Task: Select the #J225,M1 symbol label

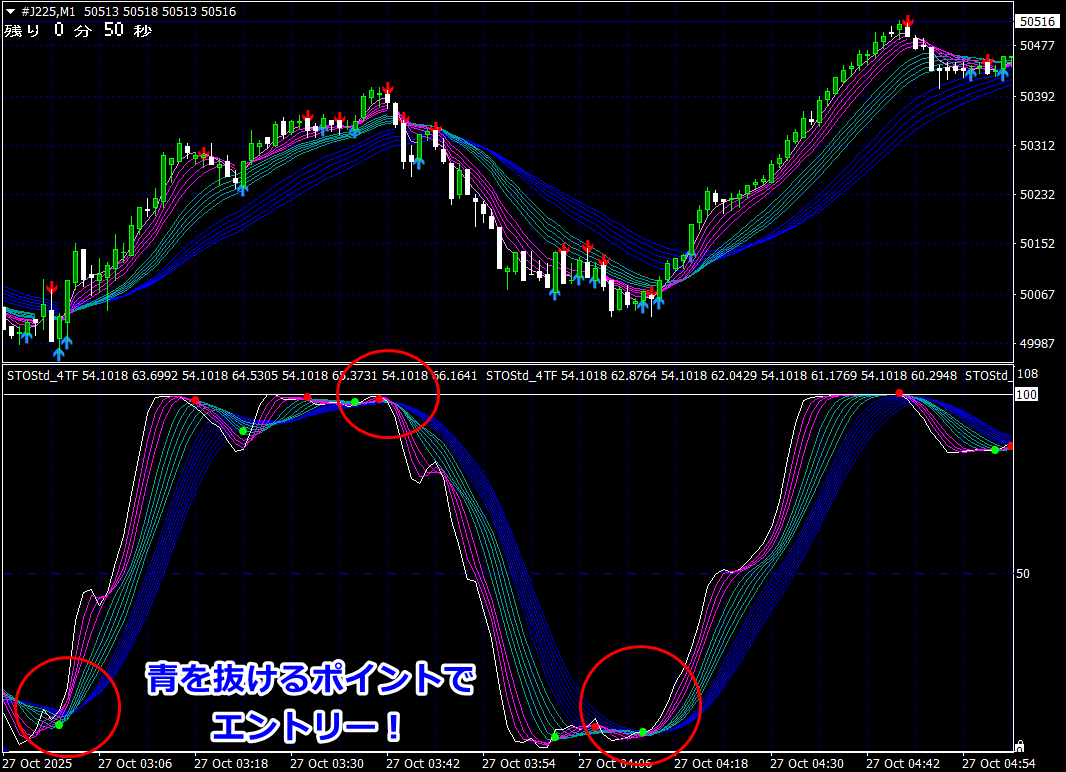Action: [48, 12]
